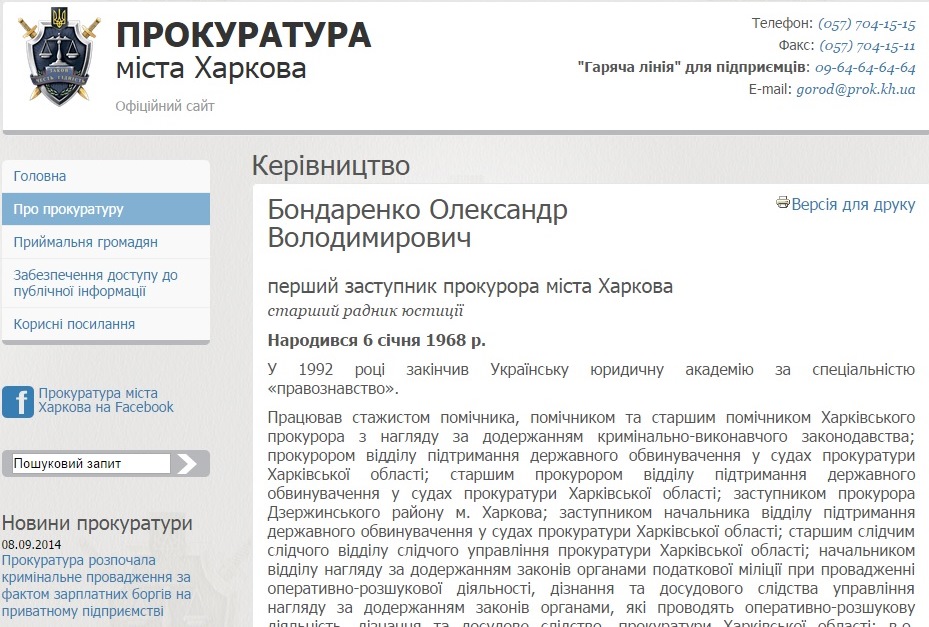
Task: Open Прокуратура міста Харкова на Facebook link
Action: [x=105, y=400]
